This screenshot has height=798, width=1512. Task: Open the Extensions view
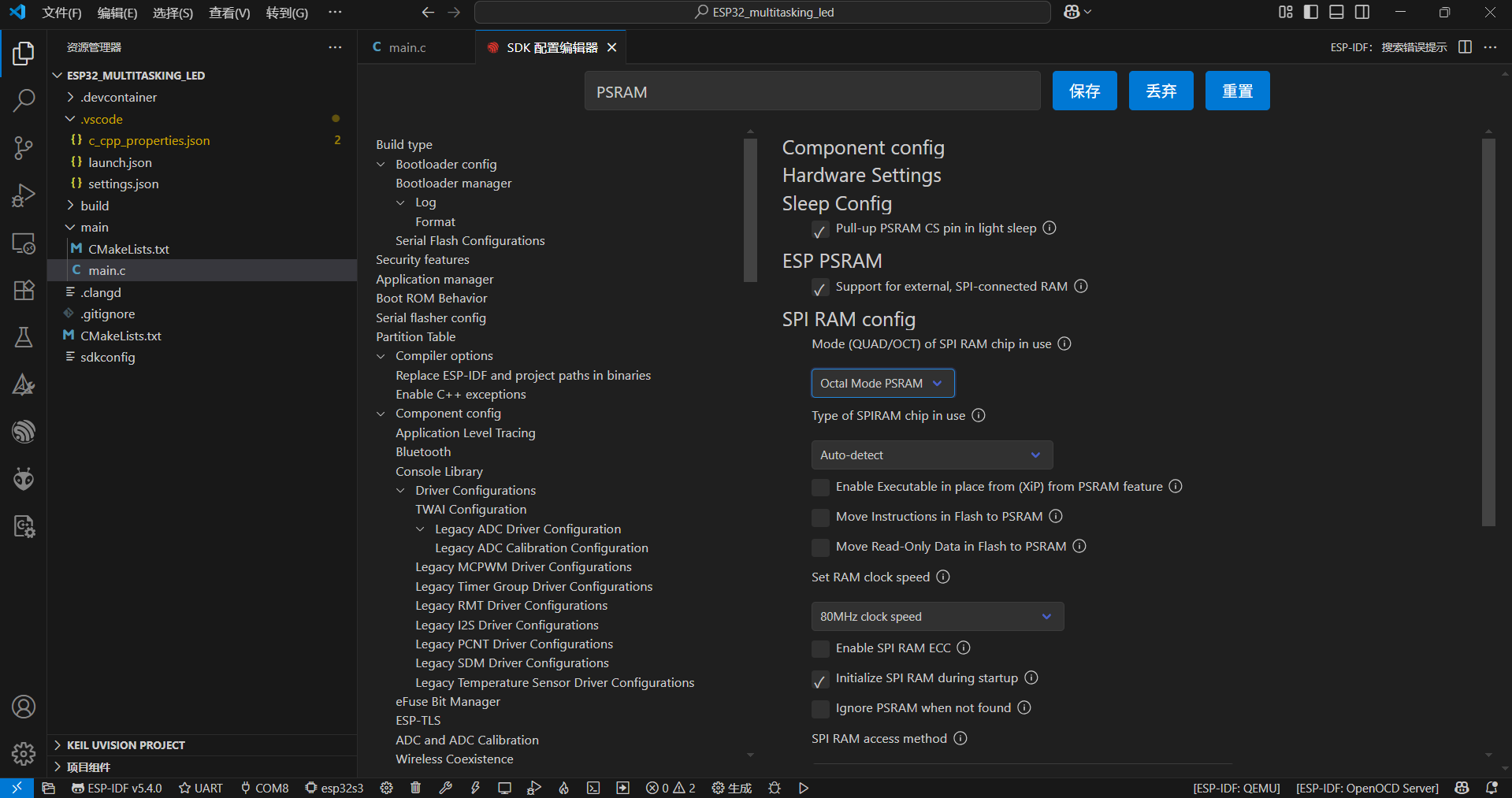[x=24, y=290]
